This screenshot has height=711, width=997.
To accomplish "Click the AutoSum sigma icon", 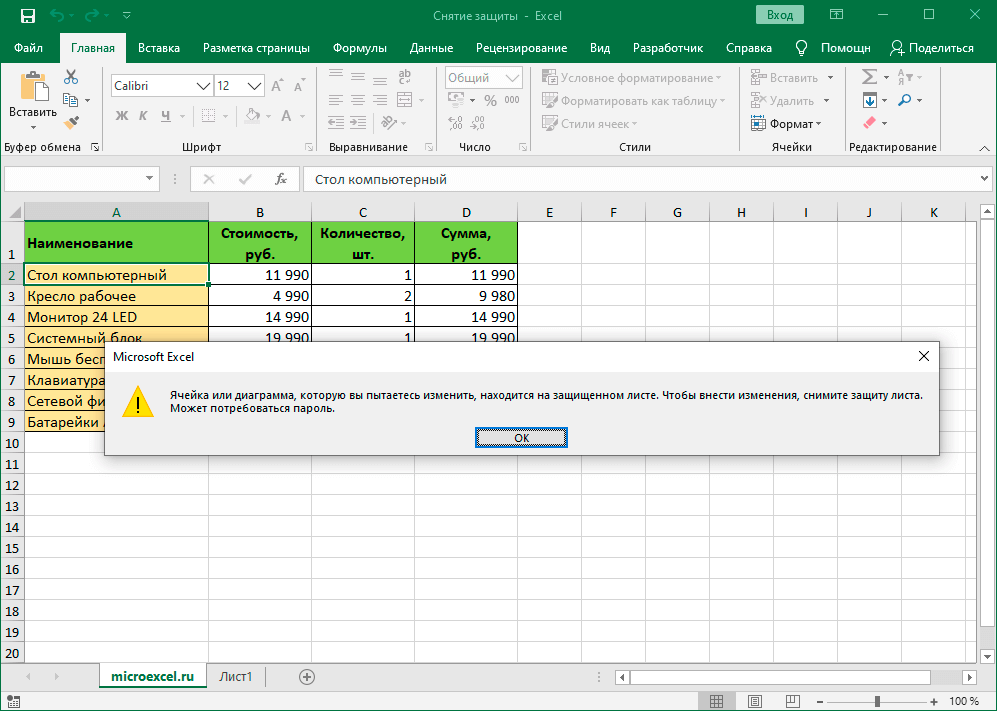I will tap(869, 78).
